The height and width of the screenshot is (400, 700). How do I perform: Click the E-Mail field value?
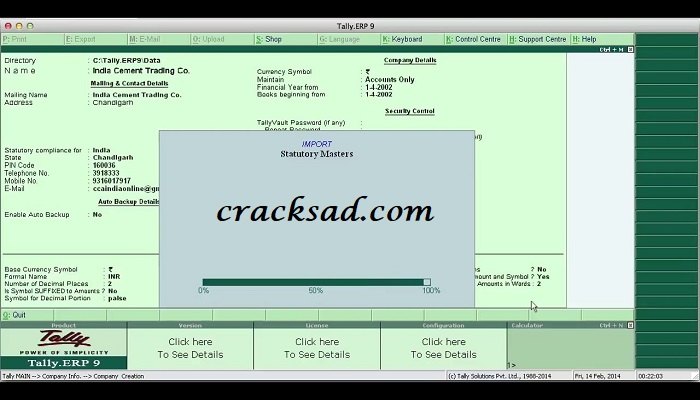(x=126, y=189)
